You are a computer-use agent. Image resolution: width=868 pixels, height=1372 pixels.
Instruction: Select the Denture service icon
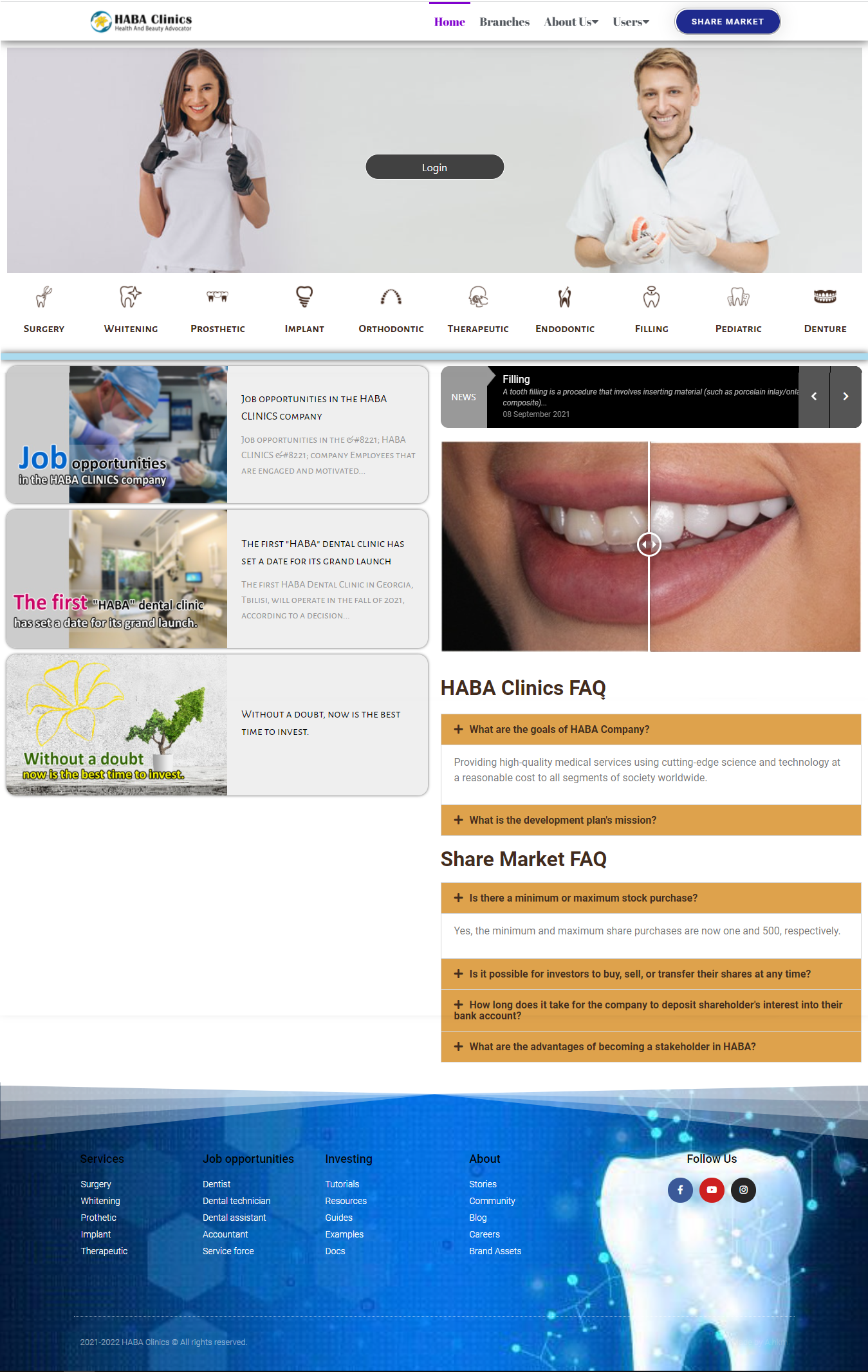826,297
